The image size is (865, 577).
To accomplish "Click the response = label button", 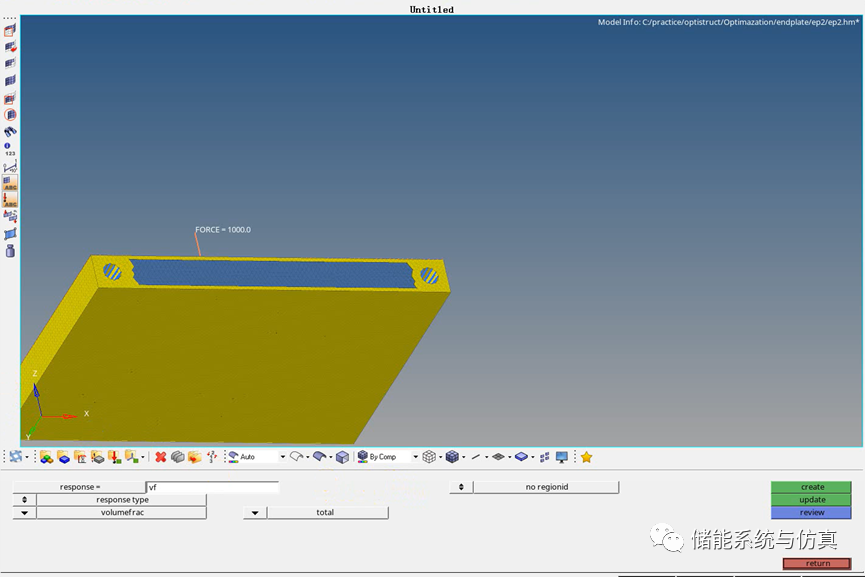I will pos(79,487).
